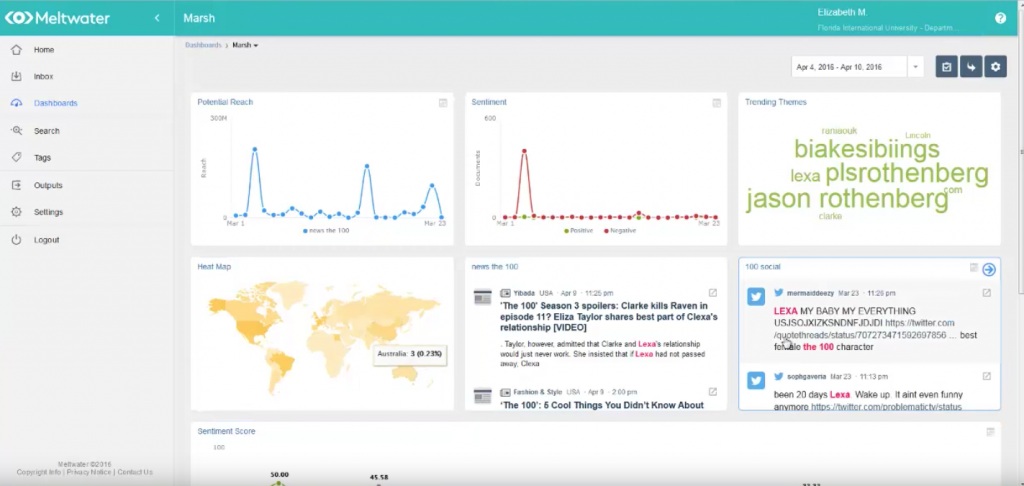Click Contact Us footer link
Viewport: 1024px width, 486px height.
pyautogui.click(x=135, y=472)
